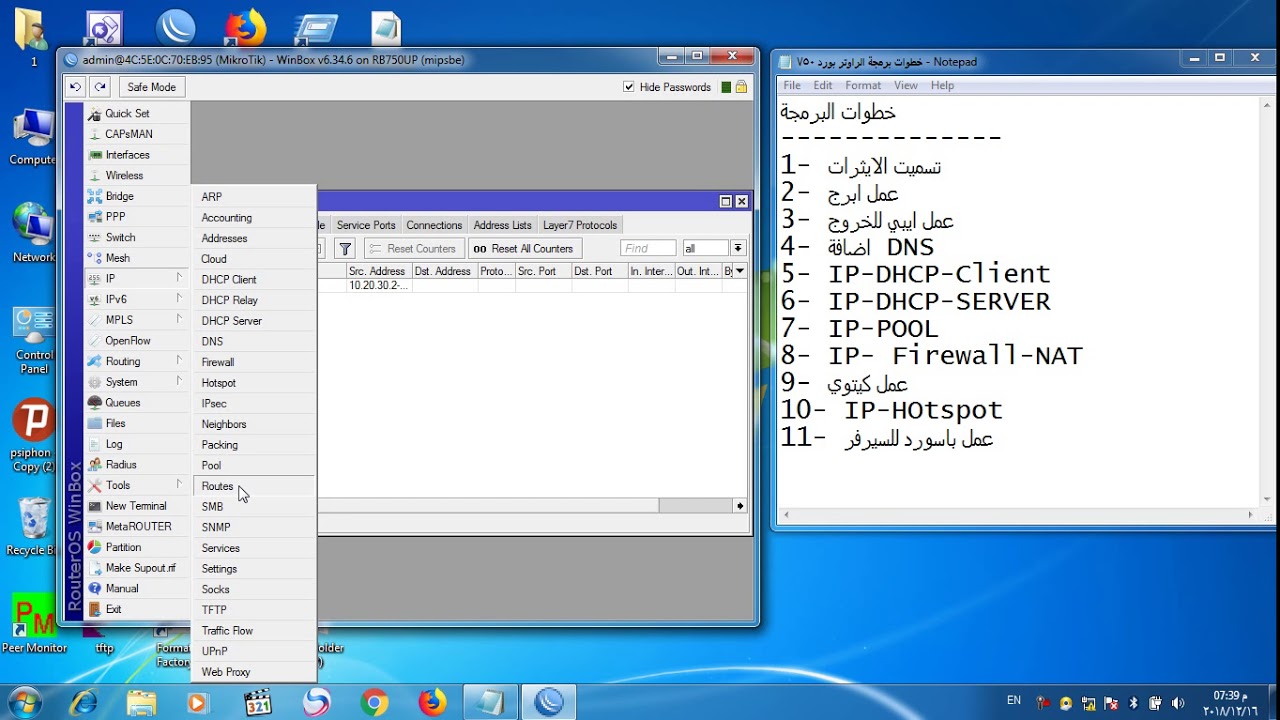Click the Redo arrow in WinBox toolbar
The height and width of the screenshot is (720, 1280).
point(100,87)
